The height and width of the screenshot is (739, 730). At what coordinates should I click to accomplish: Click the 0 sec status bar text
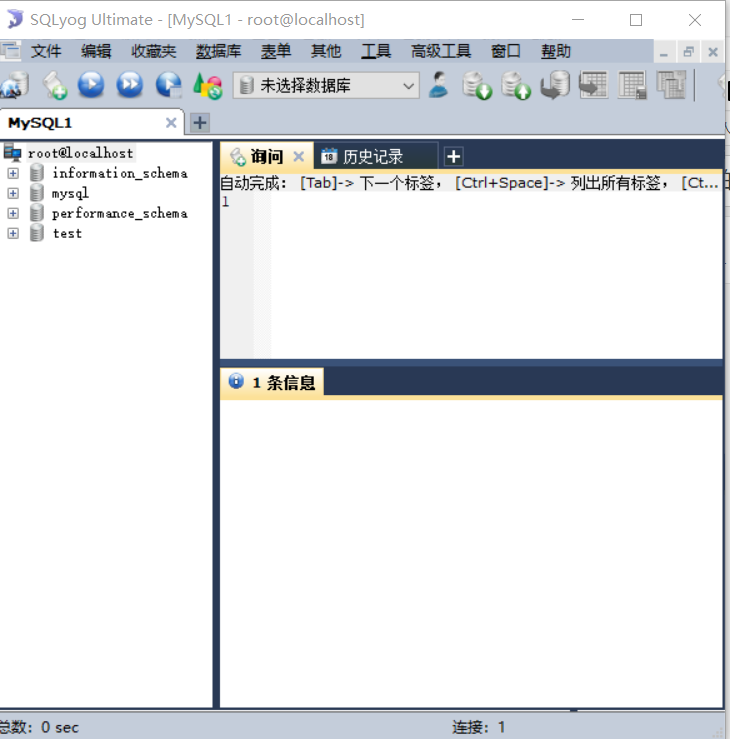(x=60, y=727)
